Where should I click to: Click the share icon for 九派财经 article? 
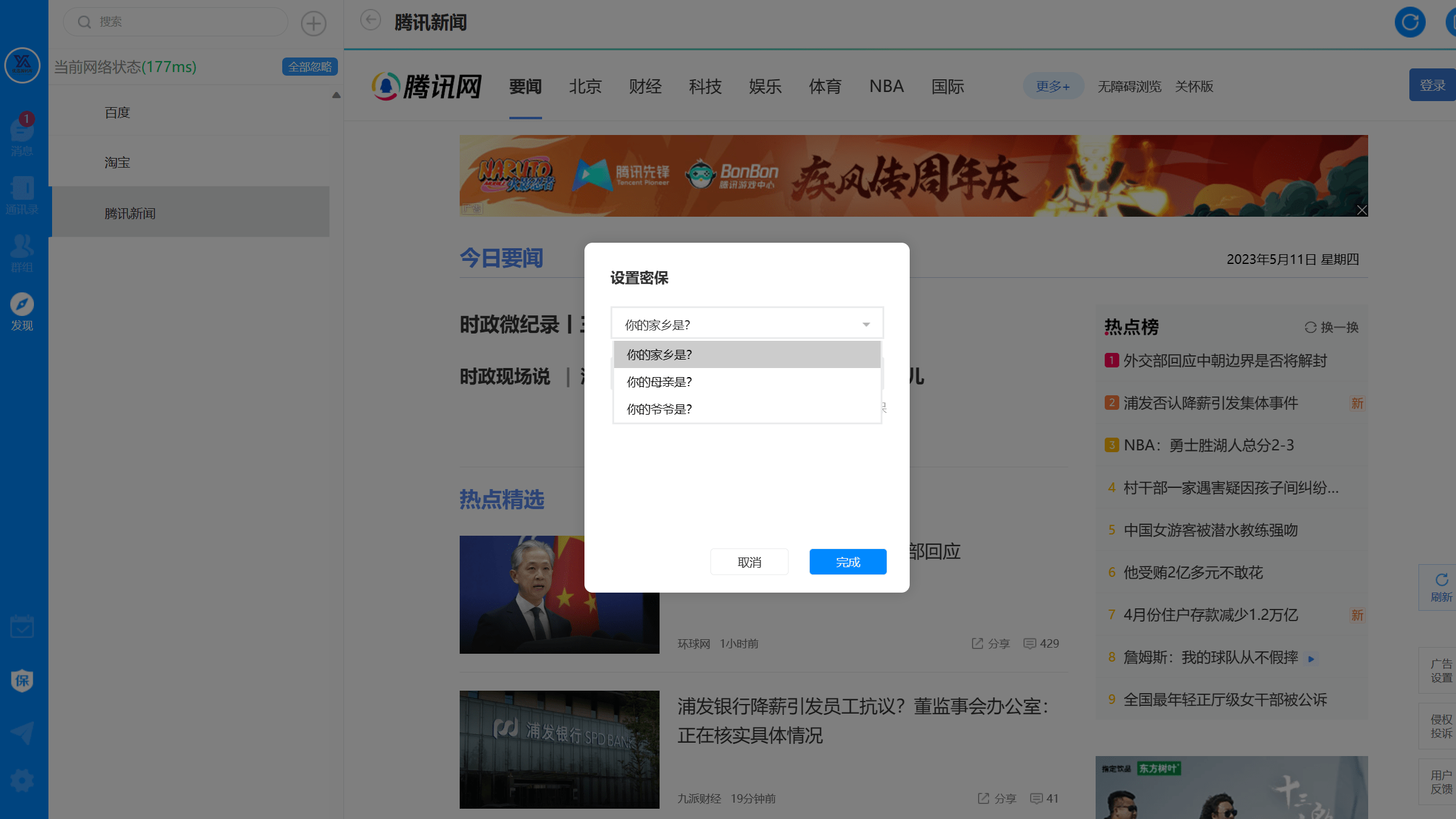pyautogui.click(x=984, y=798)
